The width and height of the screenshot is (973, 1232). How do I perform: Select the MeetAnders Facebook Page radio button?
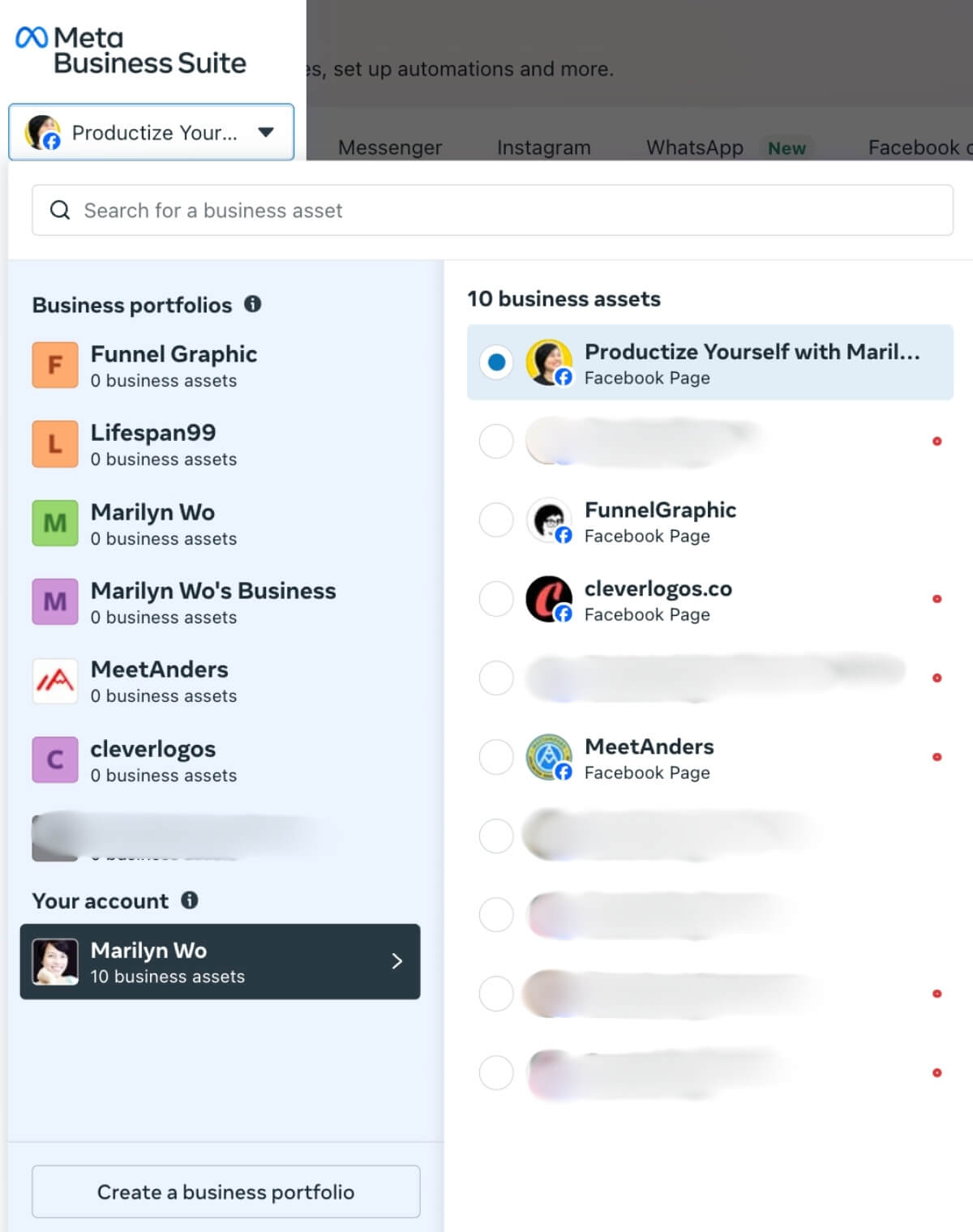pos(495,757)
